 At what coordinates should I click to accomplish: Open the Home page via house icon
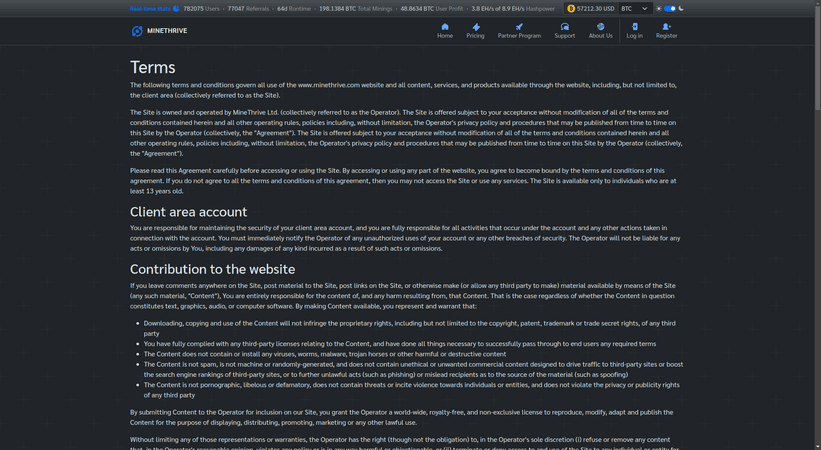pos(445,27)
